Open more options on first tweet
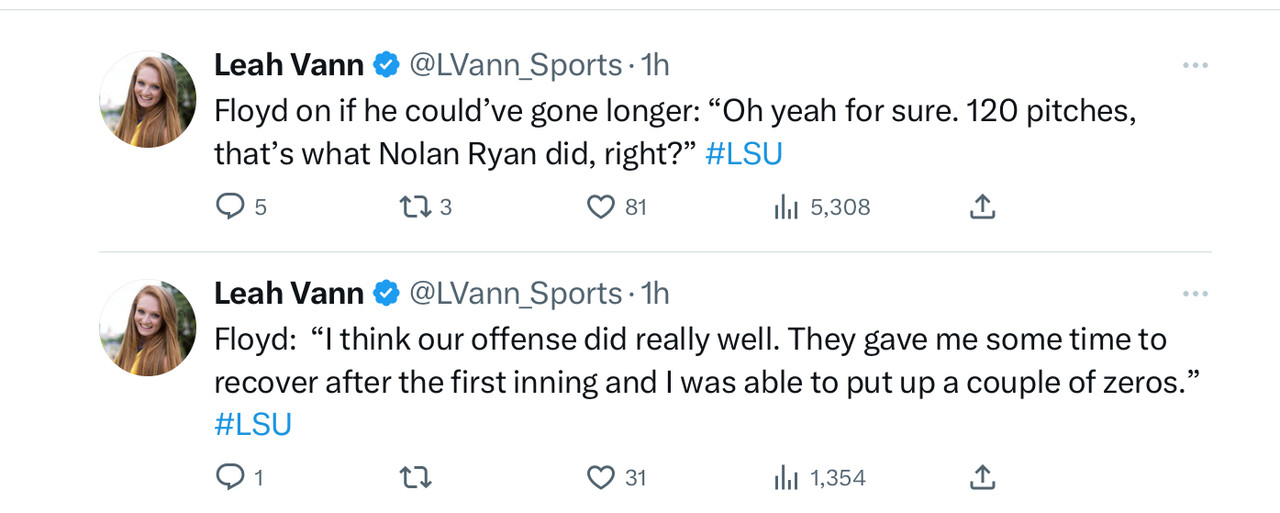The height and width of the screenshot is (513, 1280). pos(1195,65)
